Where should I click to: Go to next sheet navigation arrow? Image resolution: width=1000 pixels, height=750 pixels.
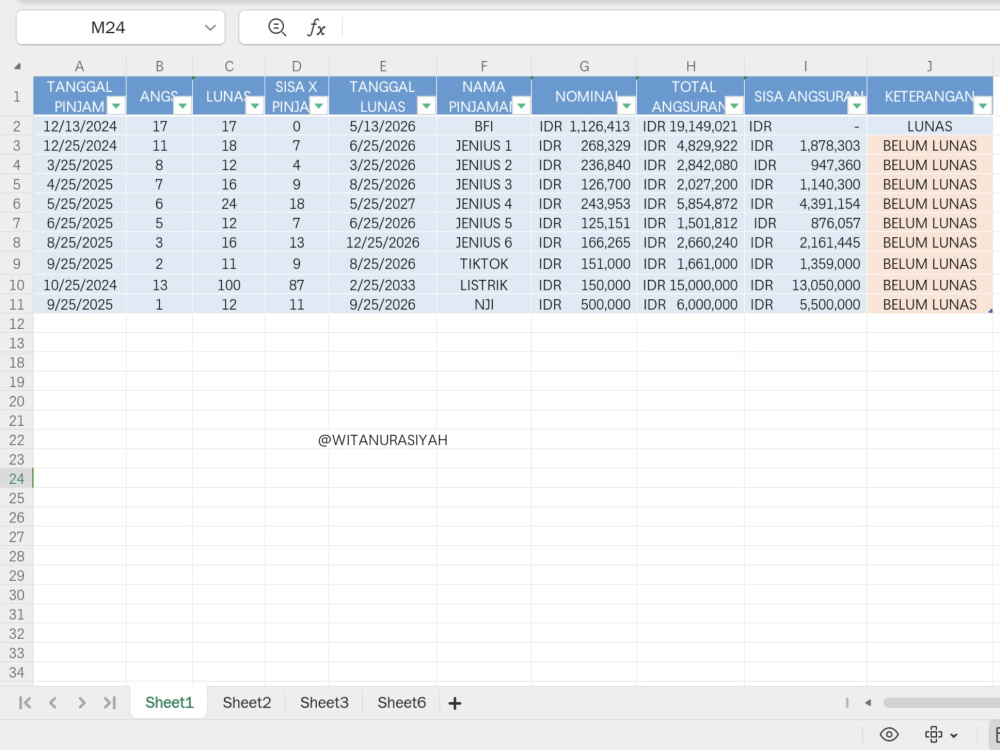point(82,703)
